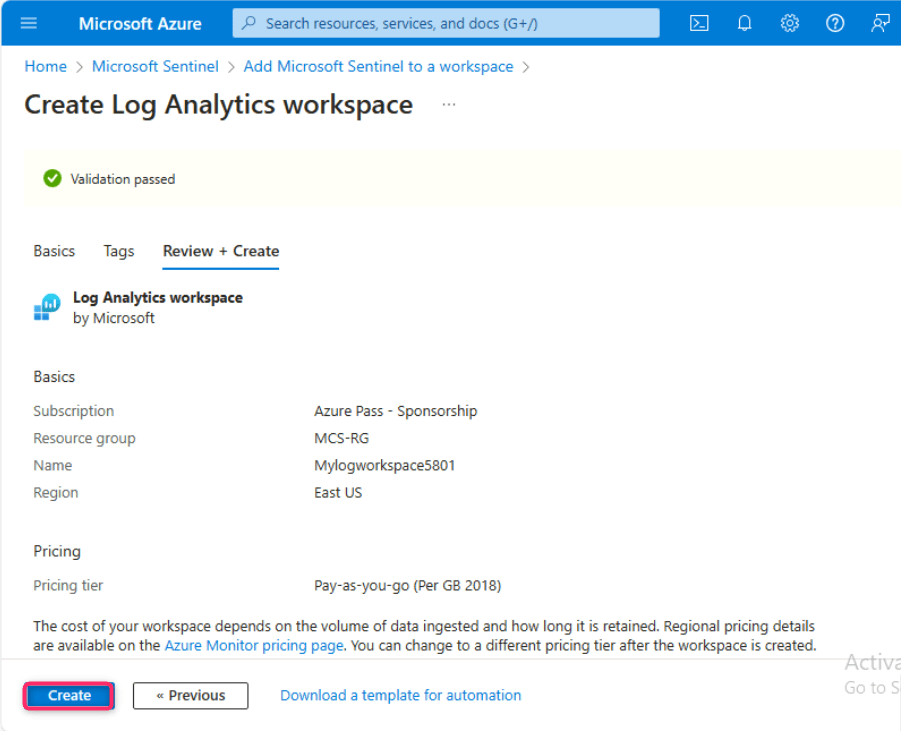Open the portal hamburger menu

click(x=28, y=23)
